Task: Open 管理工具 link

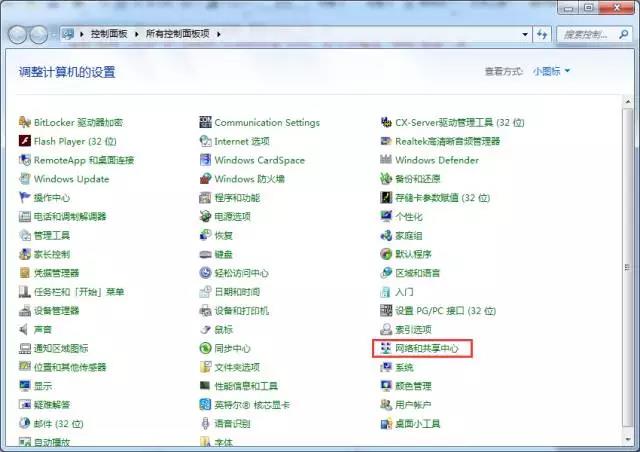Action: [52, 235]
